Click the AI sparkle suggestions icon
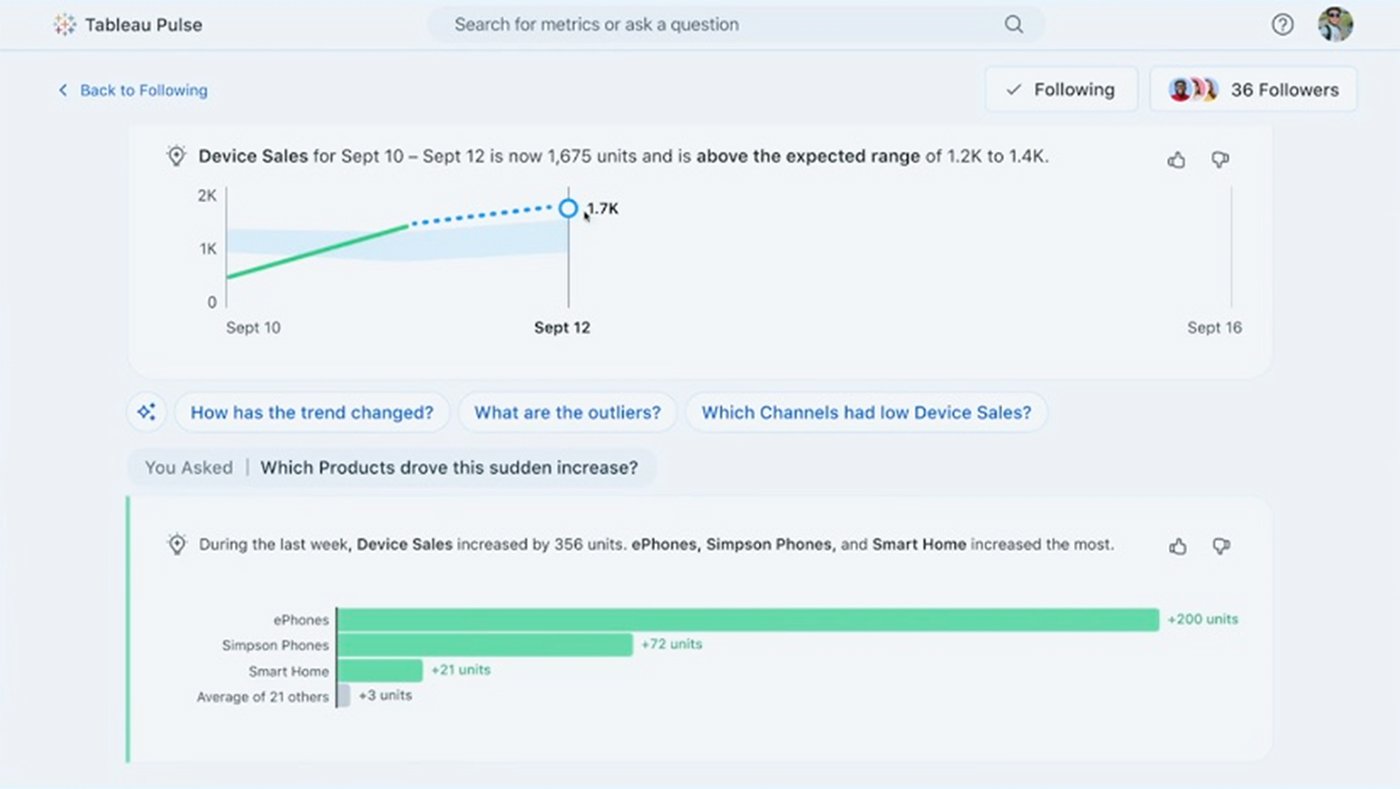The image size is (1400, 789). [146, 412]
